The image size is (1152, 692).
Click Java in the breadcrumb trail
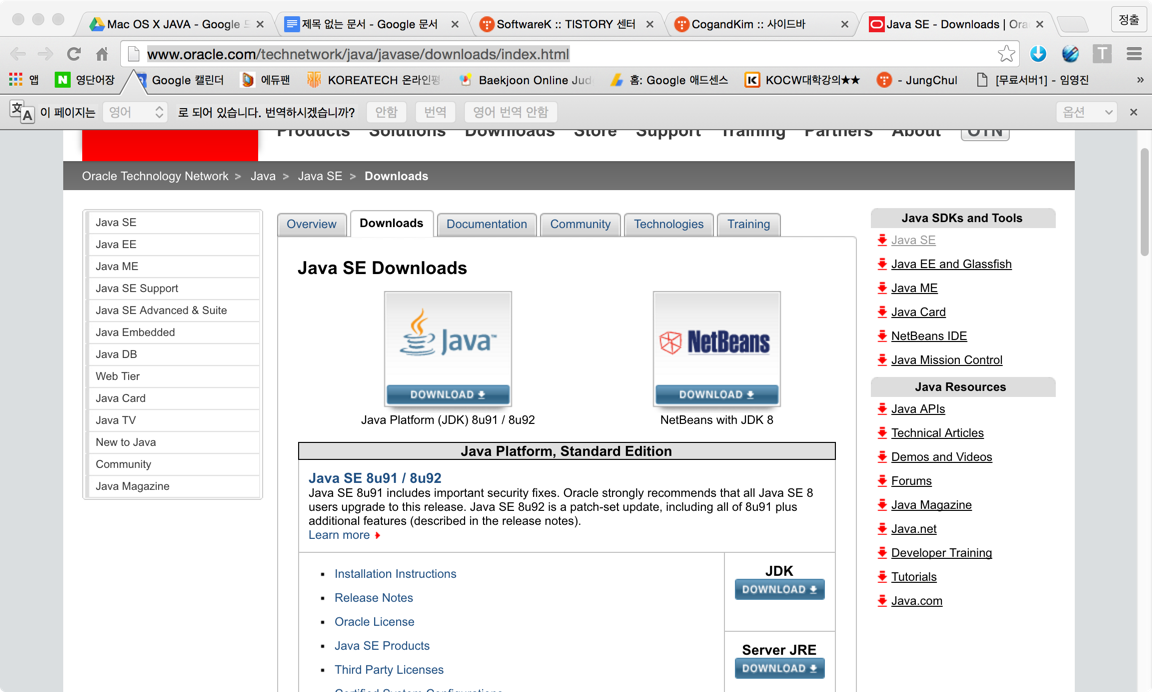click(263, 176)
